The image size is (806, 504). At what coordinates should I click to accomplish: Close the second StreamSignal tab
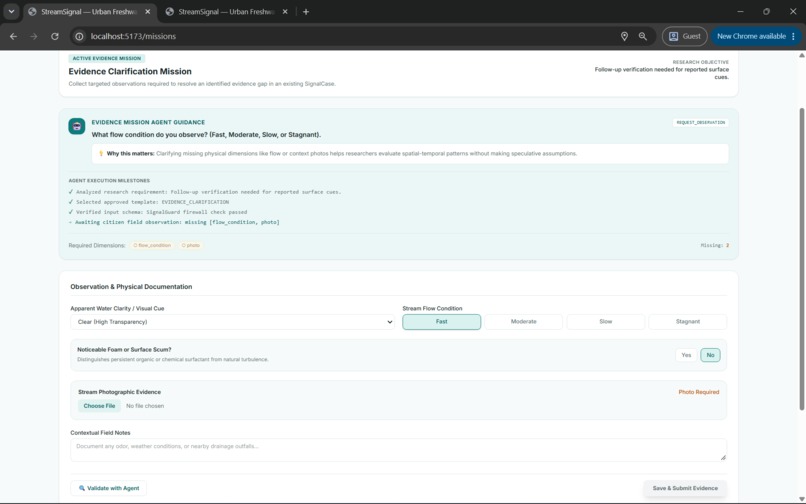tap(285, 12)
